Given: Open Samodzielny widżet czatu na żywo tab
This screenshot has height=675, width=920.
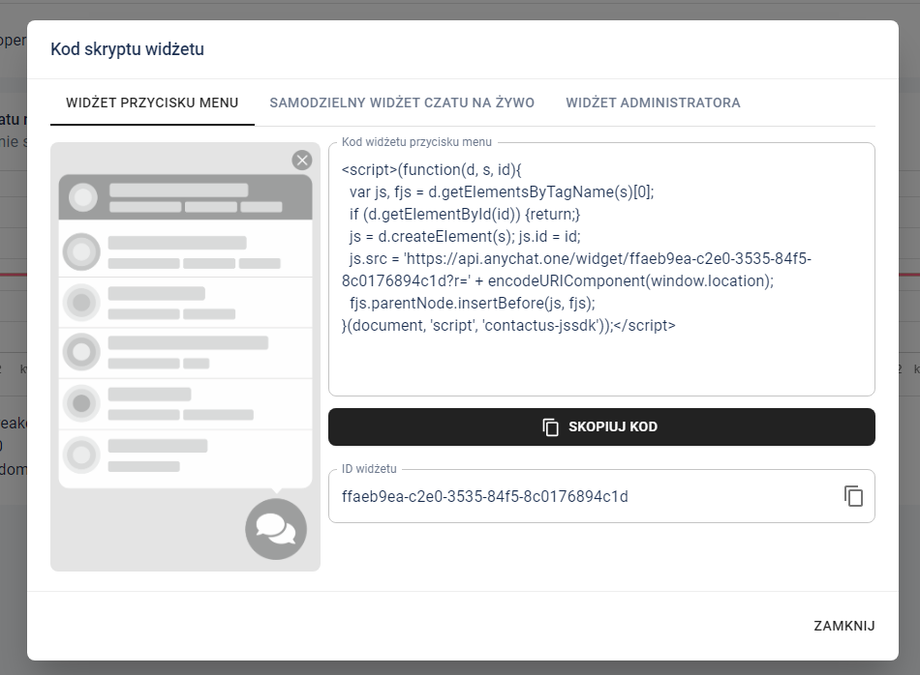Looking at the screenshot, I should pos(402,103).
